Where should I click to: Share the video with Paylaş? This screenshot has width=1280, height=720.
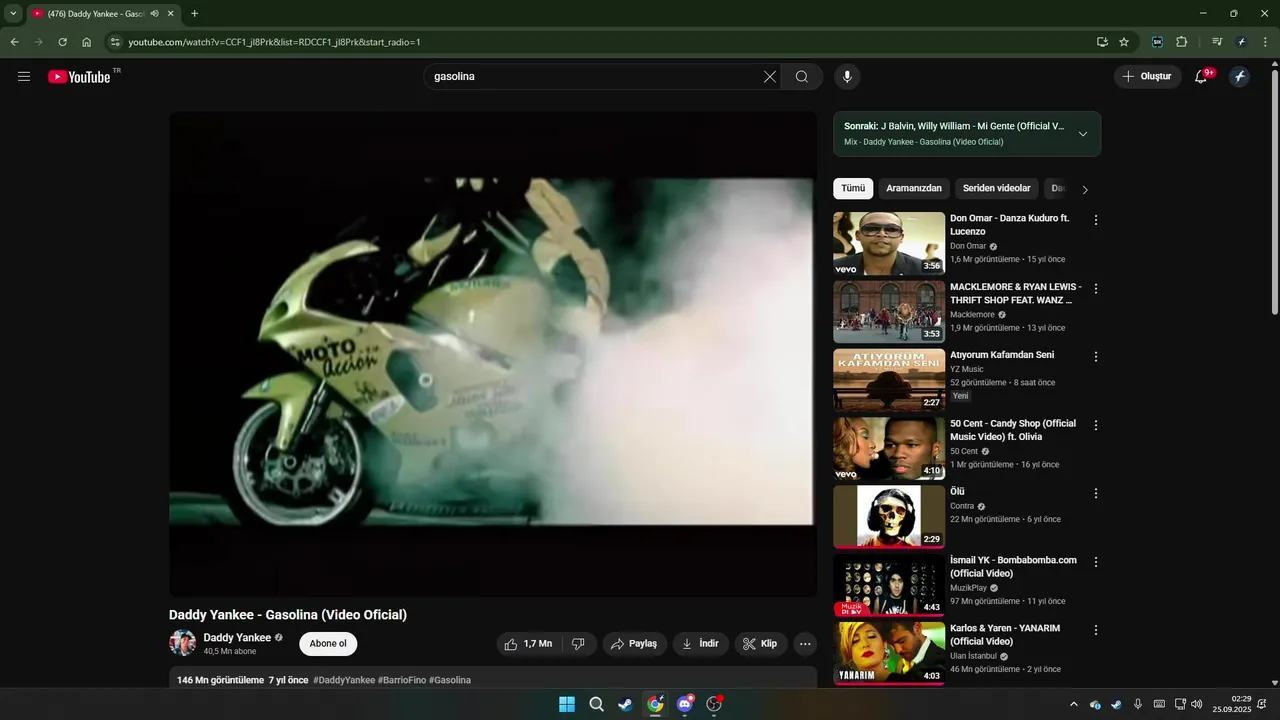(634, 644)
